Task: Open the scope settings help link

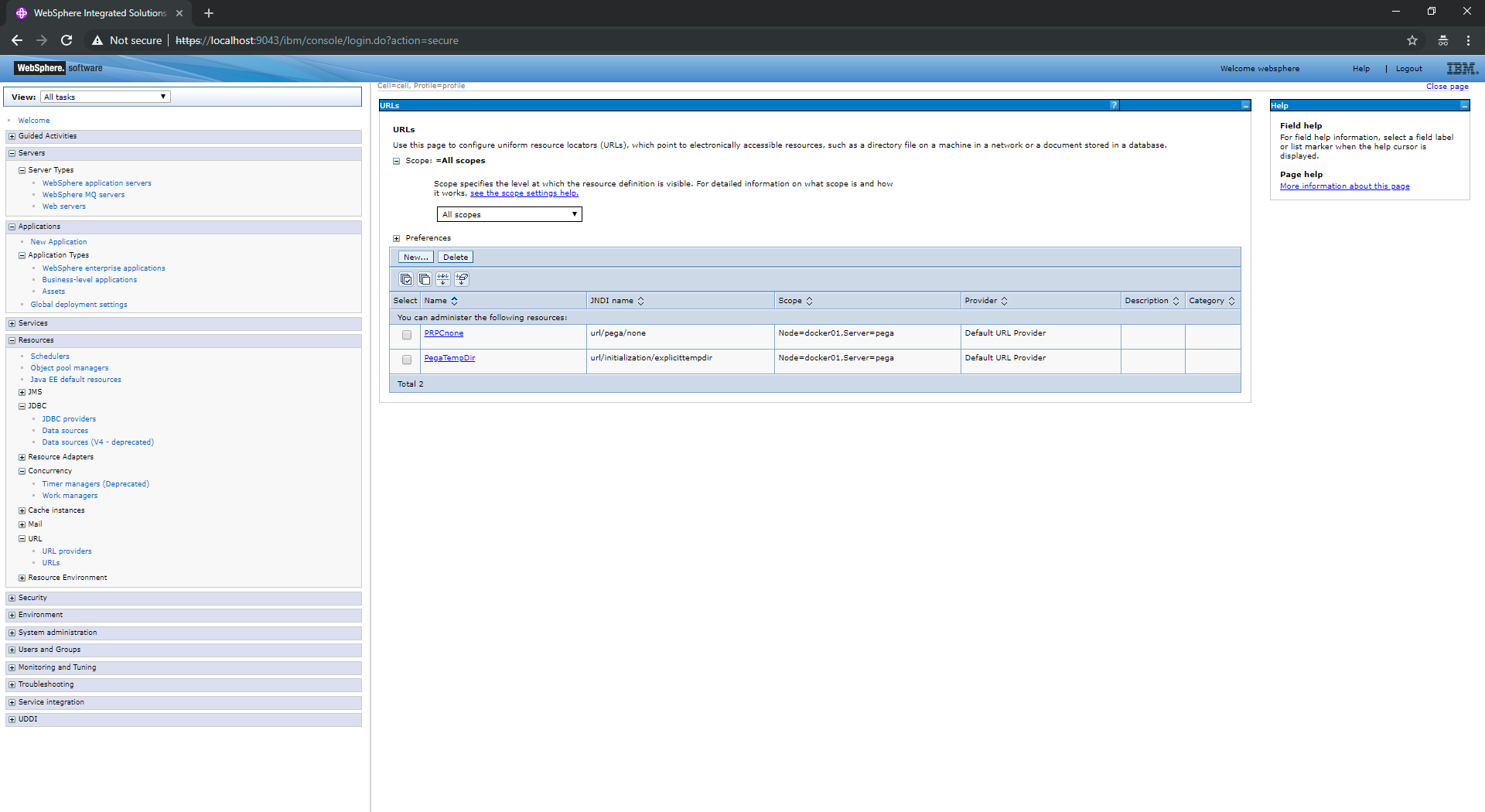Action: (524, 193)
